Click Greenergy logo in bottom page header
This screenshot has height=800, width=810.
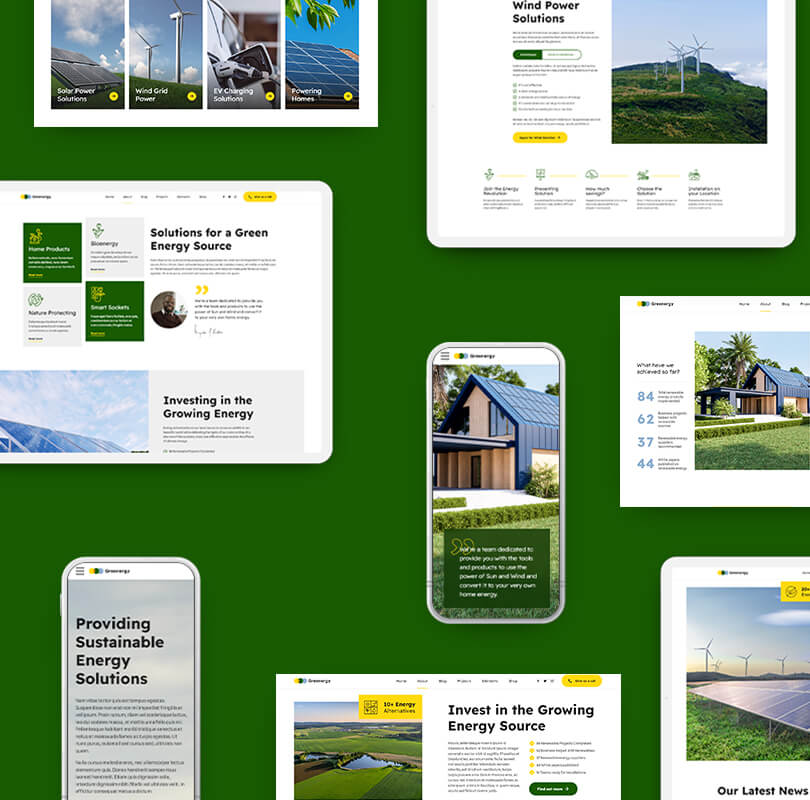click(x=312, y=681)
